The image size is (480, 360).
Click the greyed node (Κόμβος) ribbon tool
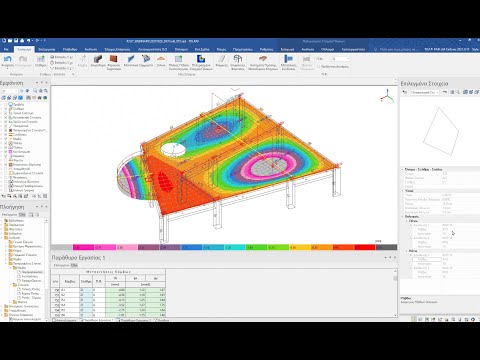coord(83,61)
